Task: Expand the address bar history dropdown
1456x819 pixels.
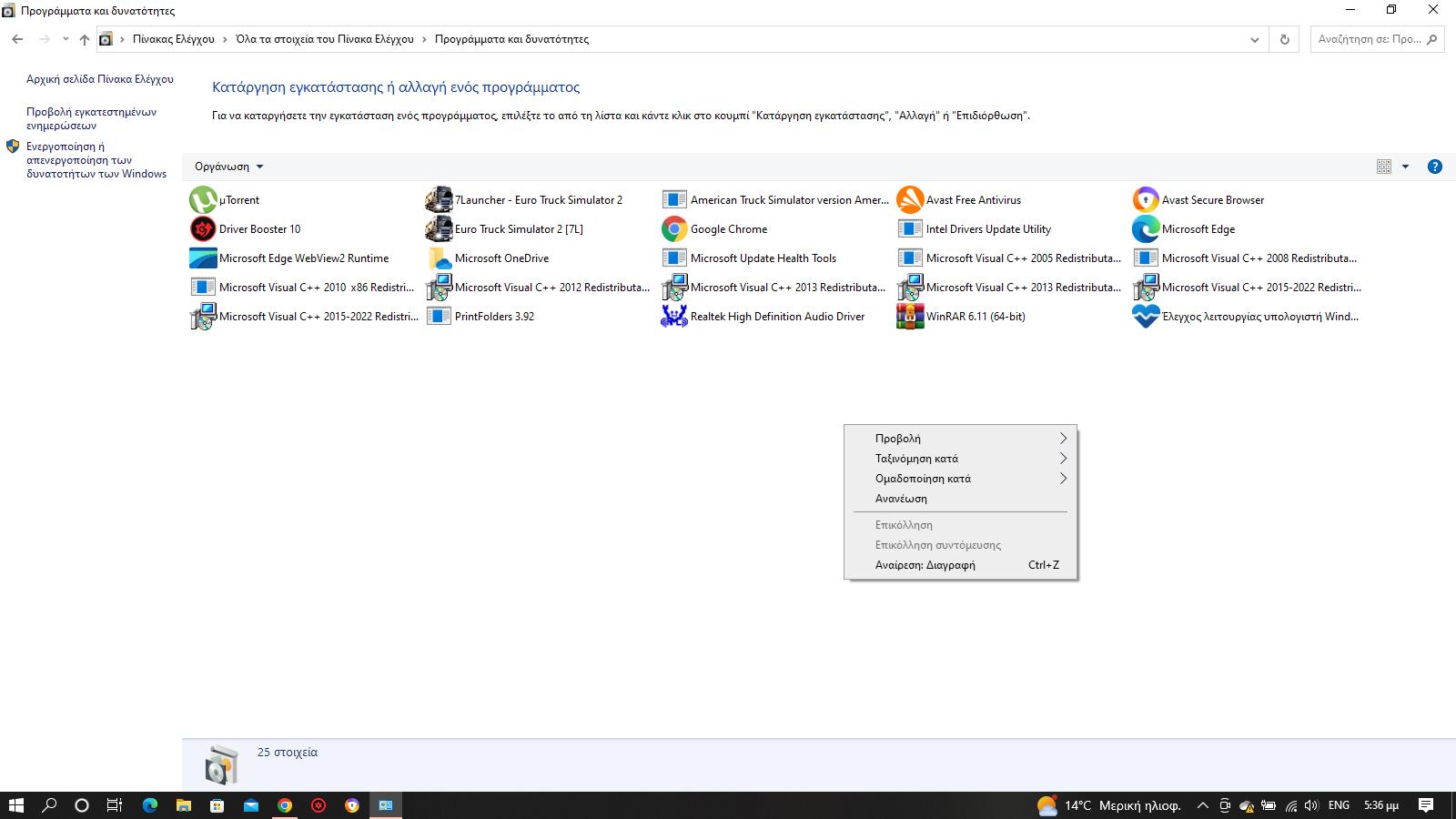Action: [x=1255, y=39]
